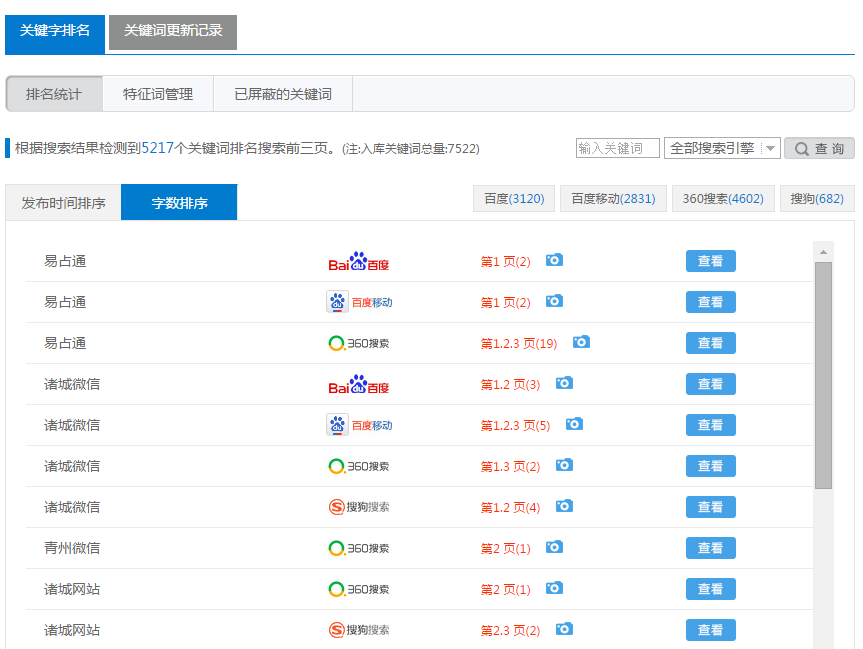Viewport: 863px width, 649px height.
Task: Click camera icon in 诸城微信 百度移动 row
Action: pos(574,424)
